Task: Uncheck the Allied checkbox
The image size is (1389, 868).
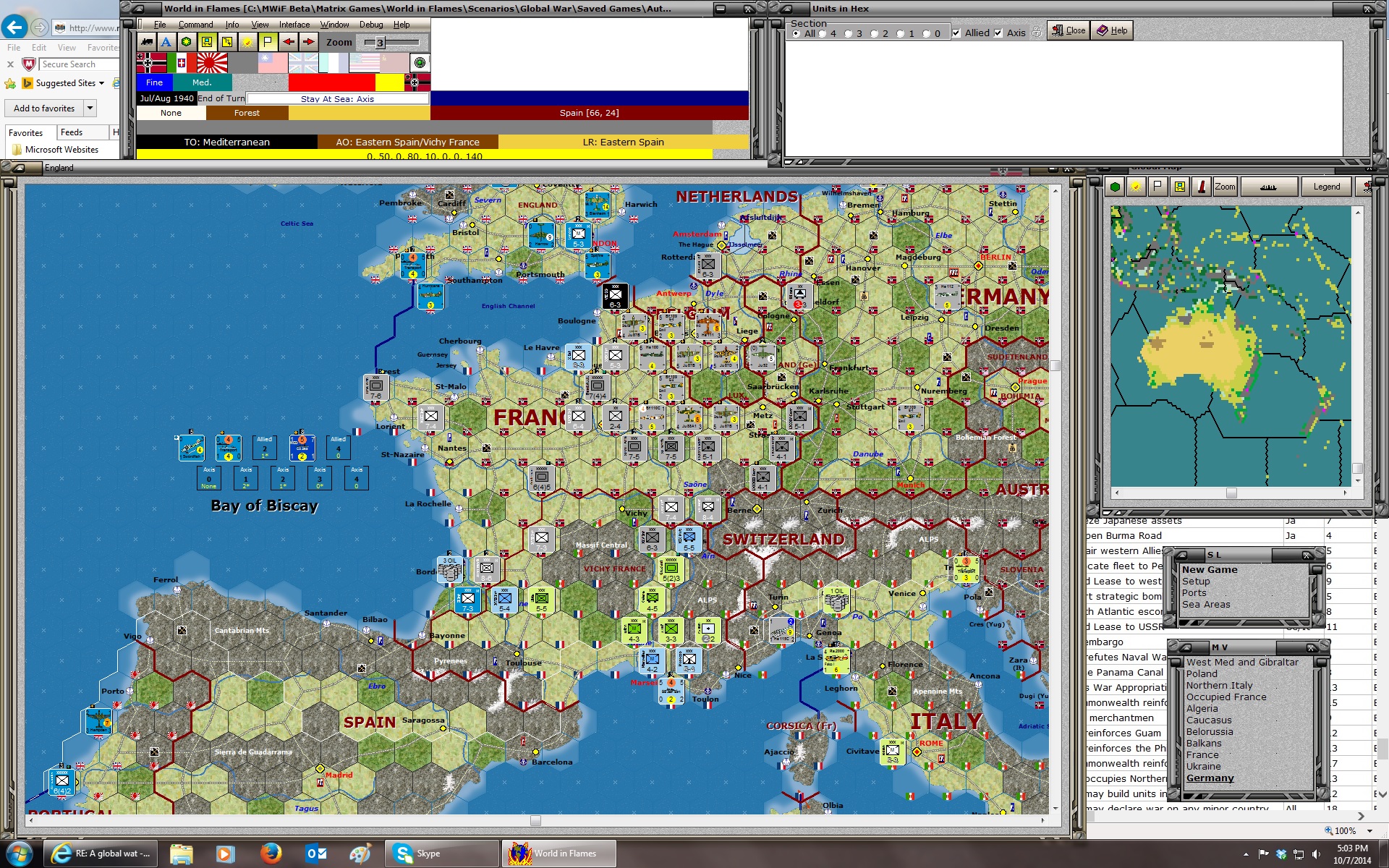Action: click(x=956, y=33)
